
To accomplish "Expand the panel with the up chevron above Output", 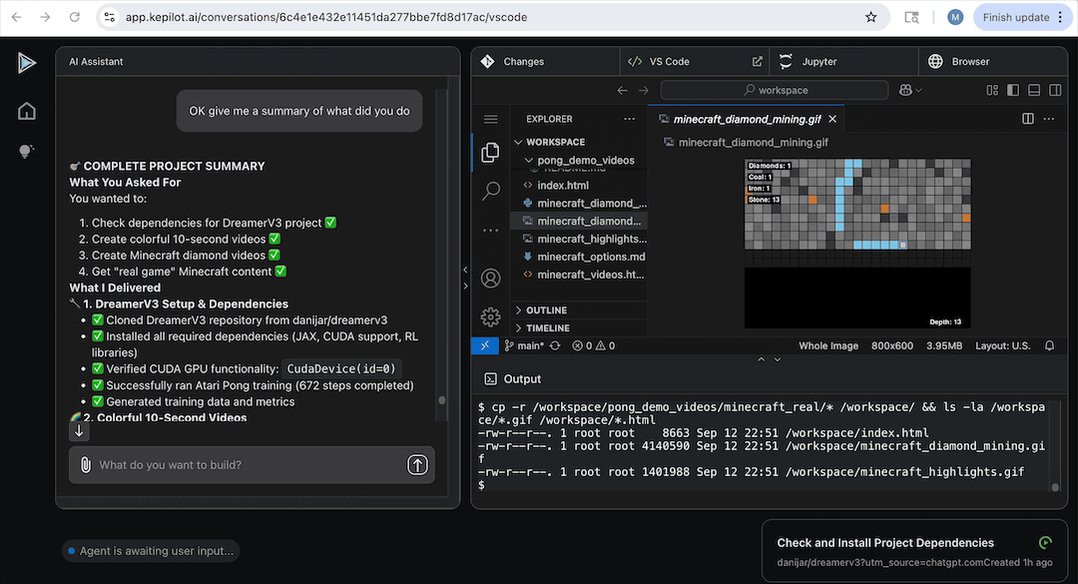I will pyautogui.click(x=761, y=360).
